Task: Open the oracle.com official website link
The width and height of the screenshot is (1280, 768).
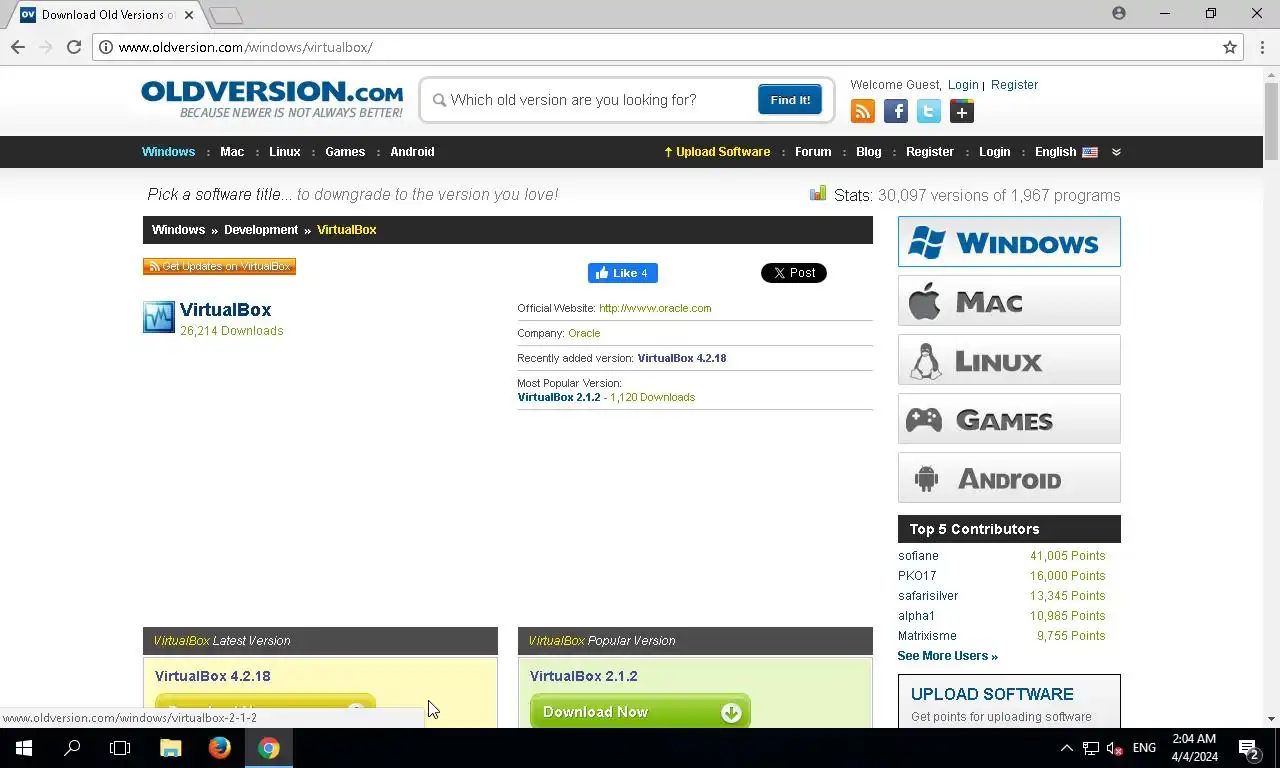Action: point(655,308)
